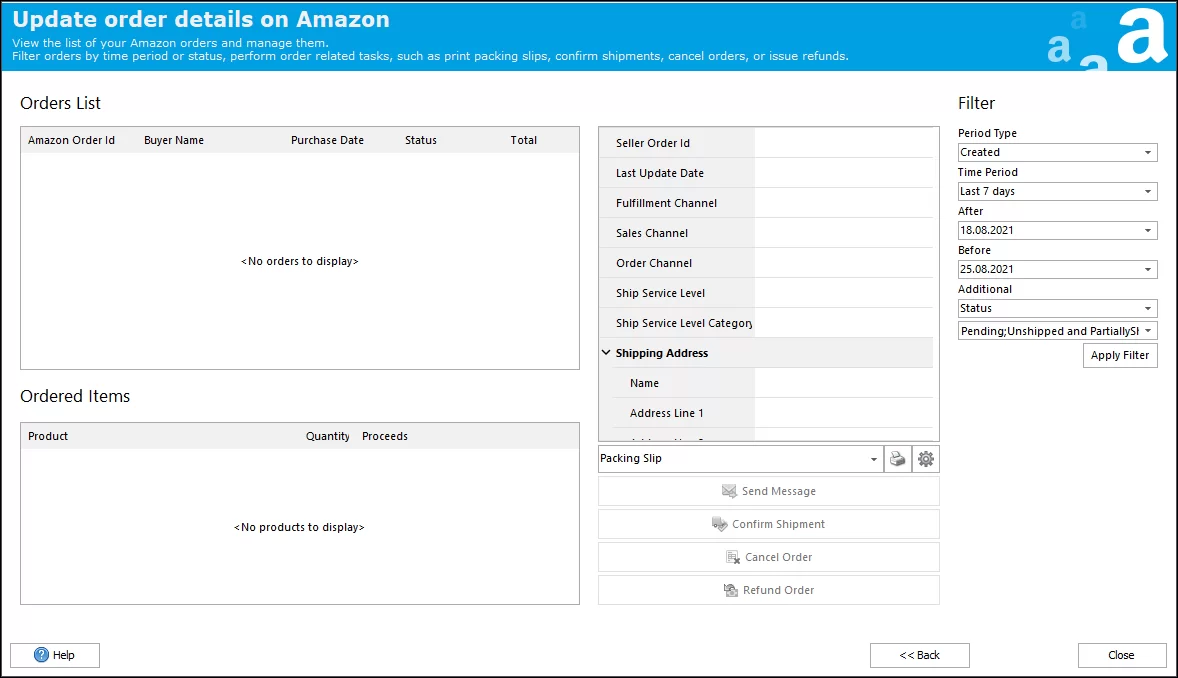Go back using the << Back button

pyautogui.click(x=919, y=655)
